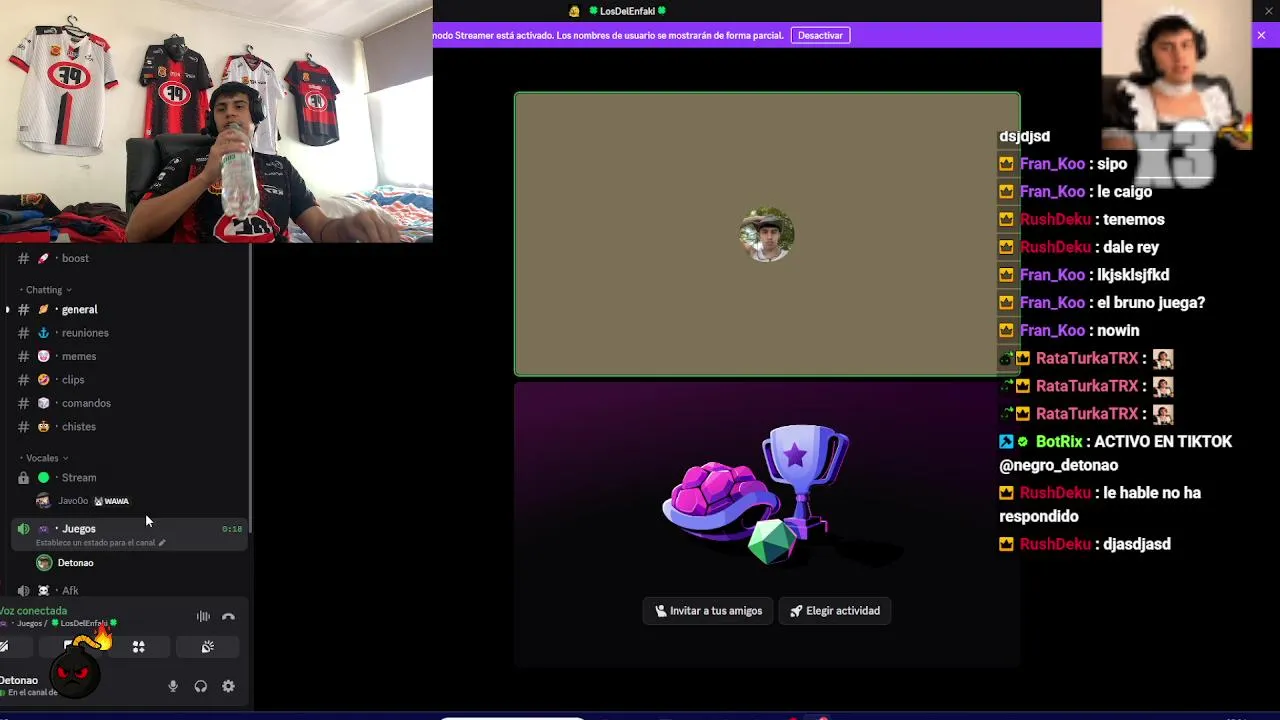Image resolution: width=1280 pixels, height=720 pixels.
Task: Click the lock icon beside the Stream channel
Action: point(23,478)
